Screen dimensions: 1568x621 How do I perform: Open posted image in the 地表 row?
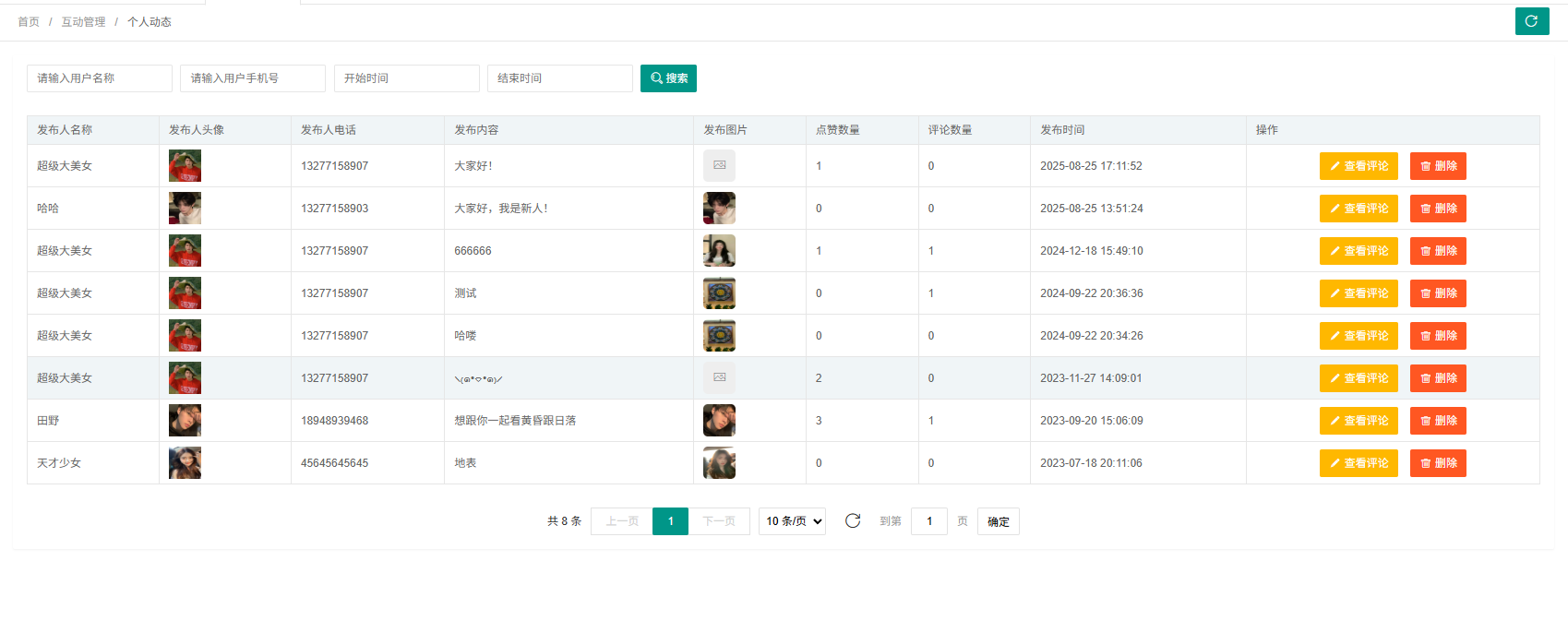(x=719, y=463)
